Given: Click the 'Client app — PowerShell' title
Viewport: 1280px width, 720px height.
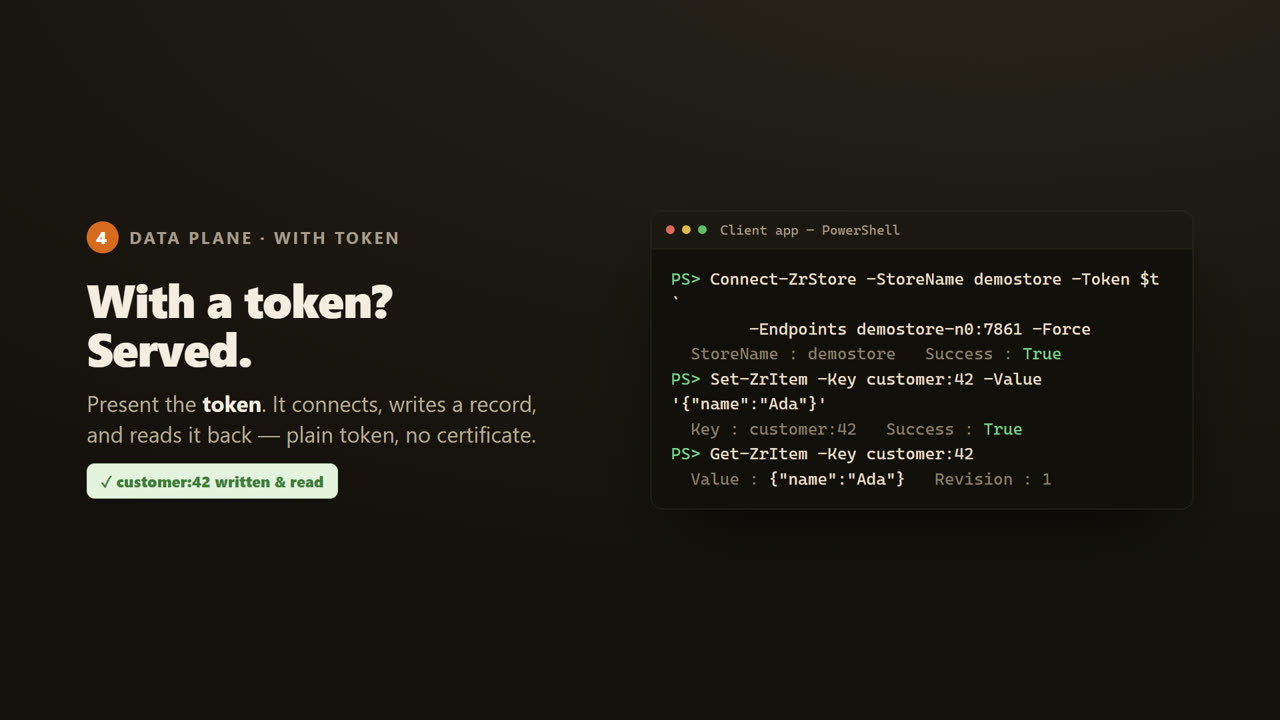Looking at the screenshot, I should 810,230.
